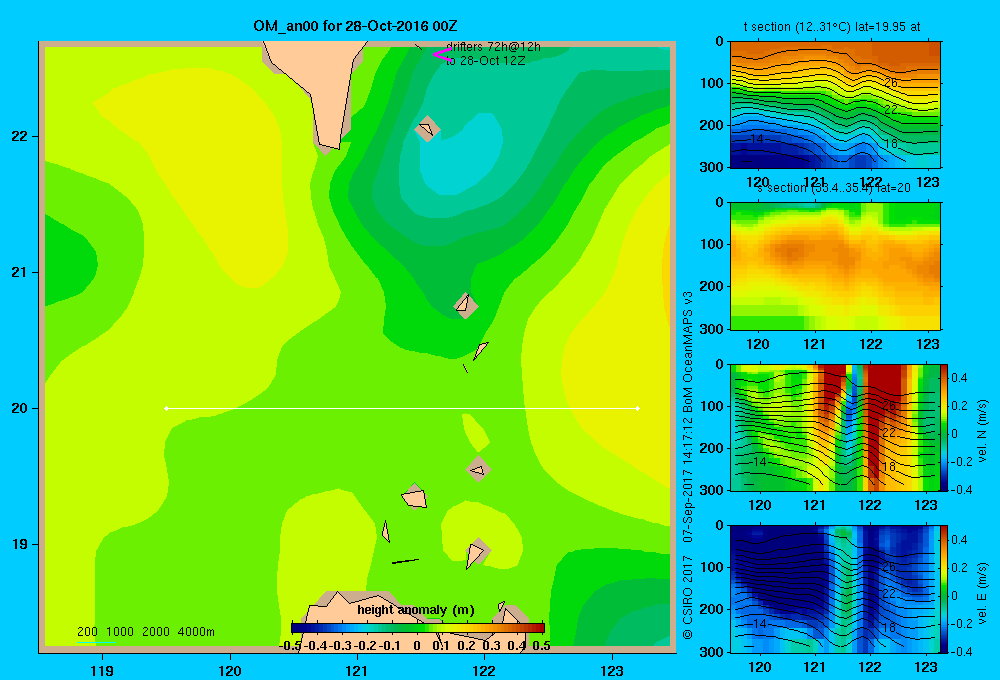Open the temperature section panel
Viewport: 1000px width, 680px height.
(835, 105)
